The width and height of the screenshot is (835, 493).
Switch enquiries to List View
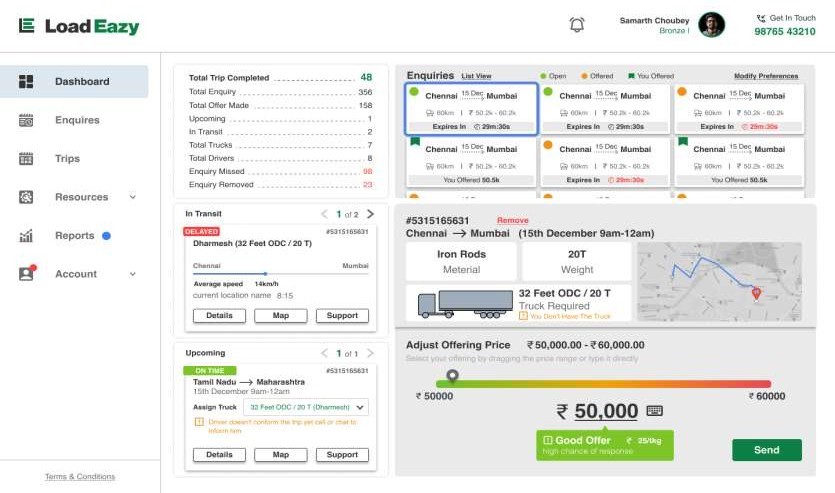(x=476, y=76)
